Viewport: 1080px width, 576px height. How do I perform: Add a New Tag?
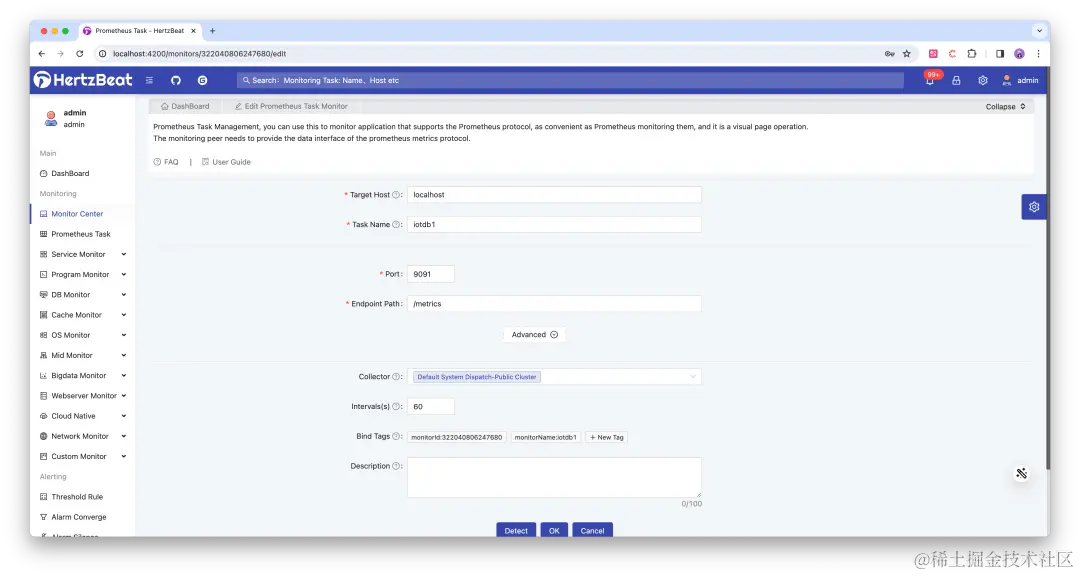[607, 437]
